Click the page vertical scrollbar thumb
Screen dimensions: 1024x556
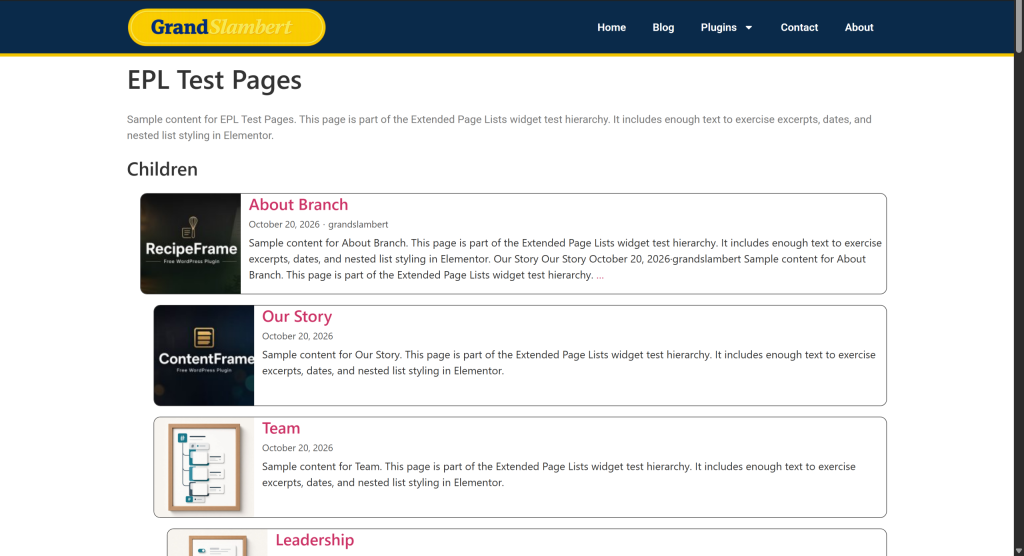coord(1019,27)
